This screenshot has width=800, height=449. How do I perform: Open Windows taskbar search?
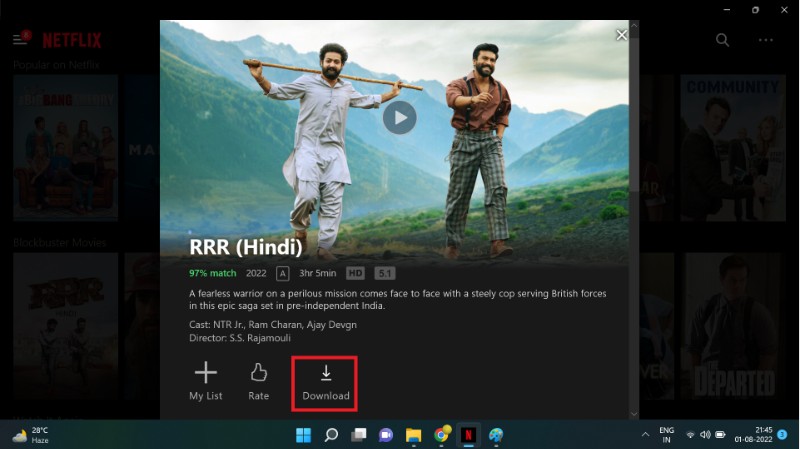click(331, 435)
